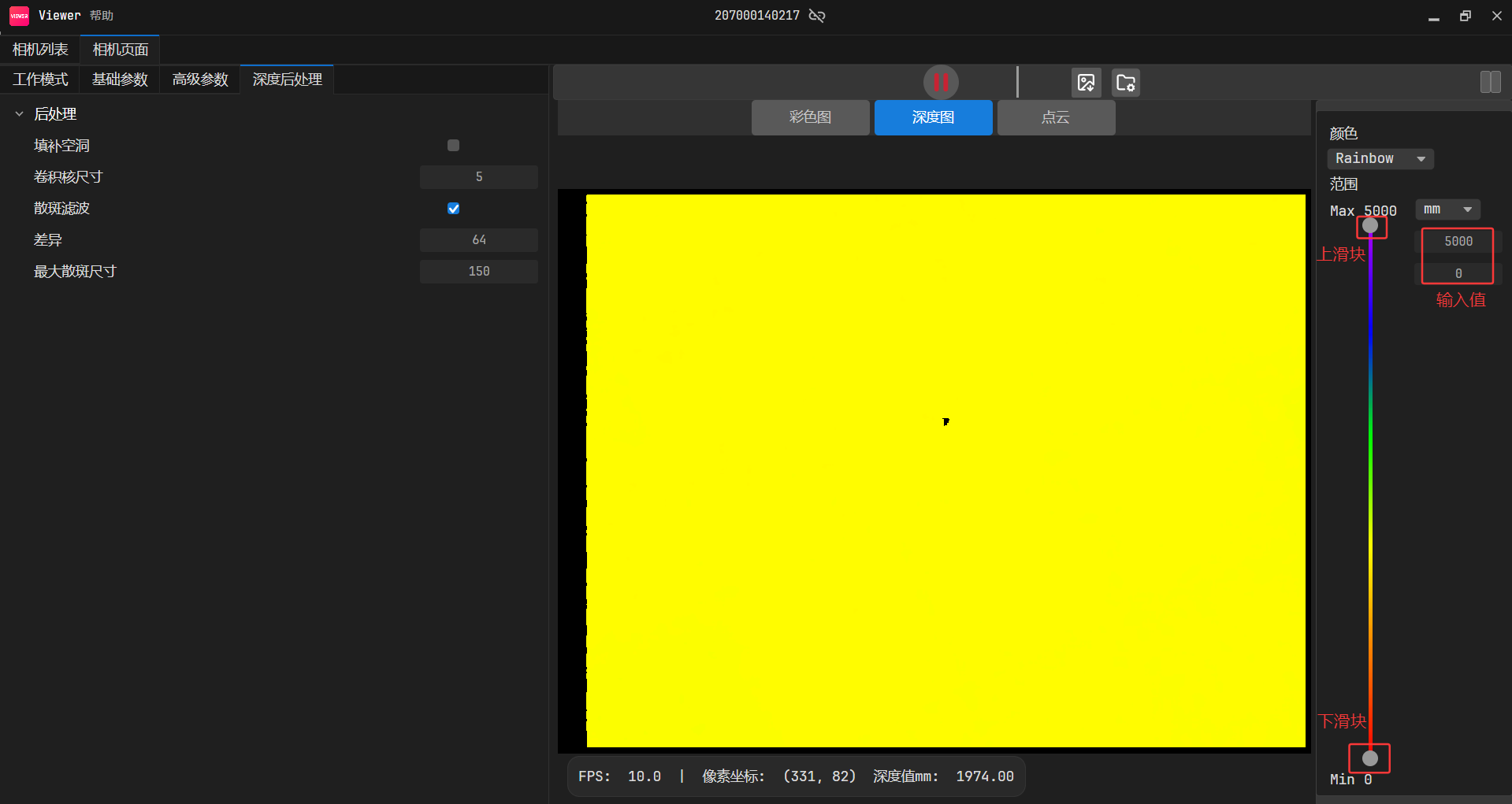Viewport: 1512px width, 804px height.
Task: Click the black dot in depth image
Action: coord(945,421)
